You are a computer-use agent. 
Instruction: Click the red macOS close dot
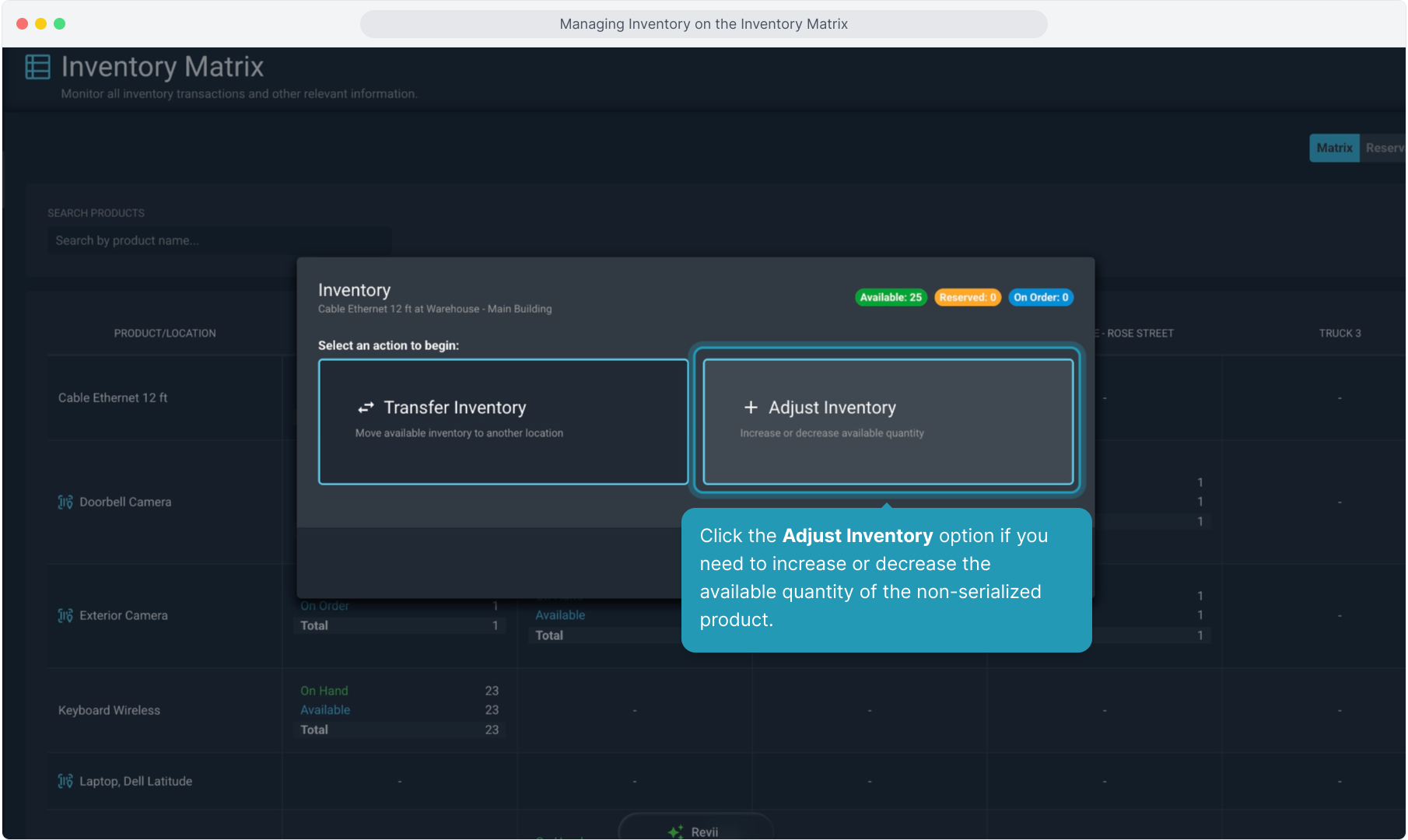(22, 24)
